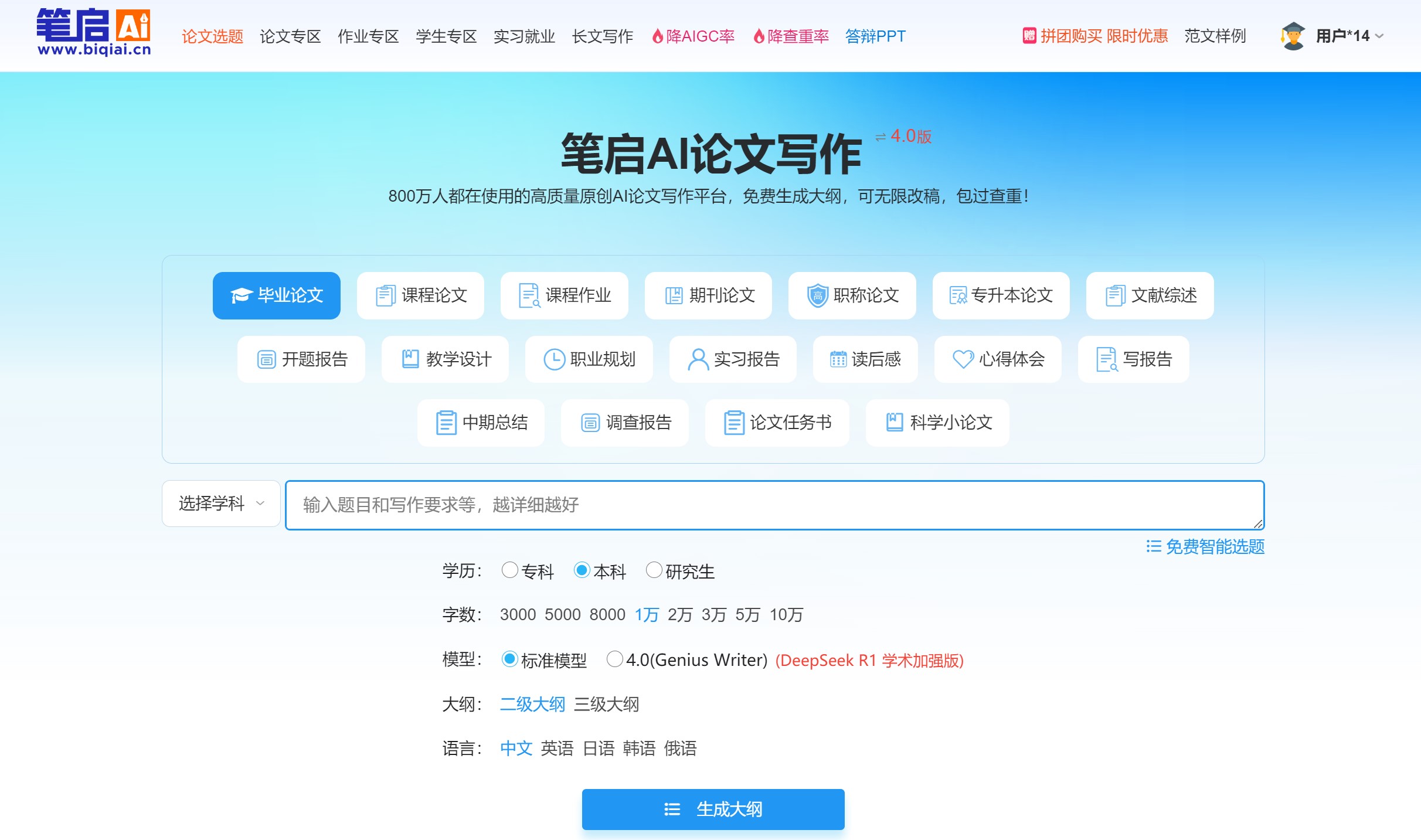The image size is (1421, 840).
Task: Open the 课程论文 category icon
Action: point(384,295)
